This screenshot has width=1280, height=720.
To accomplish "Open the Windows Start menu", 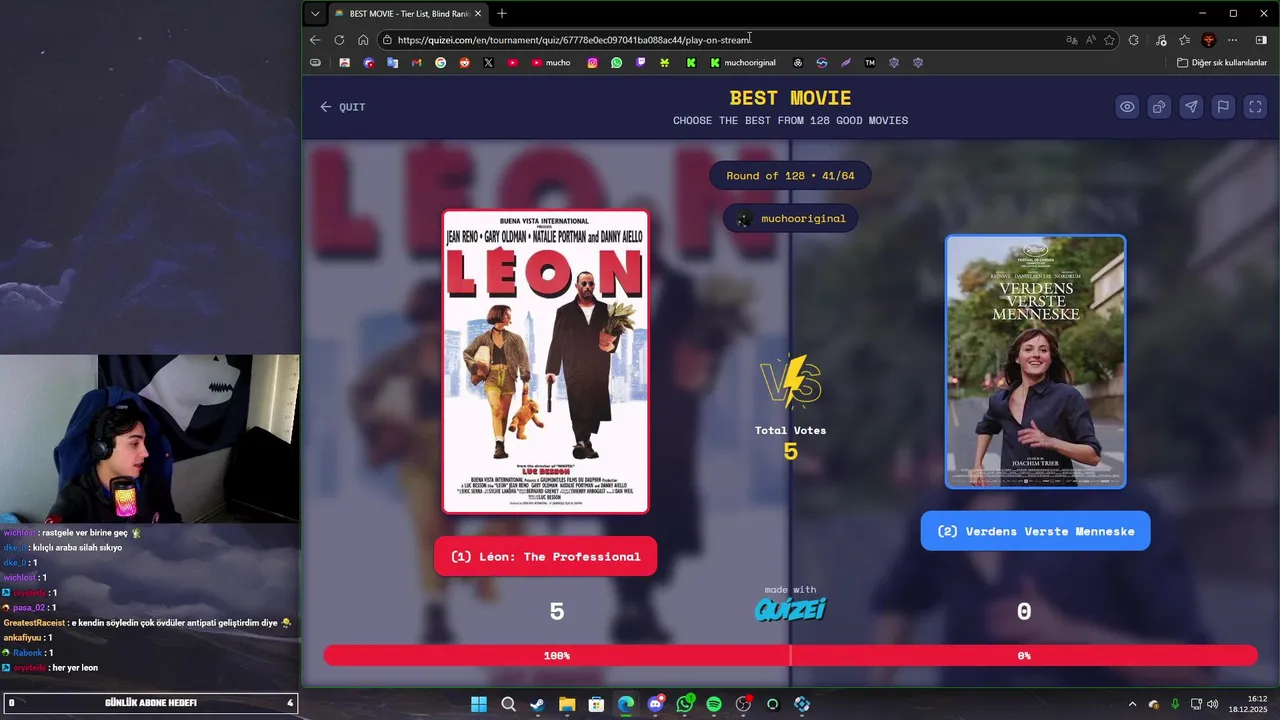I will pyautogui.click(x=479, y=704).
